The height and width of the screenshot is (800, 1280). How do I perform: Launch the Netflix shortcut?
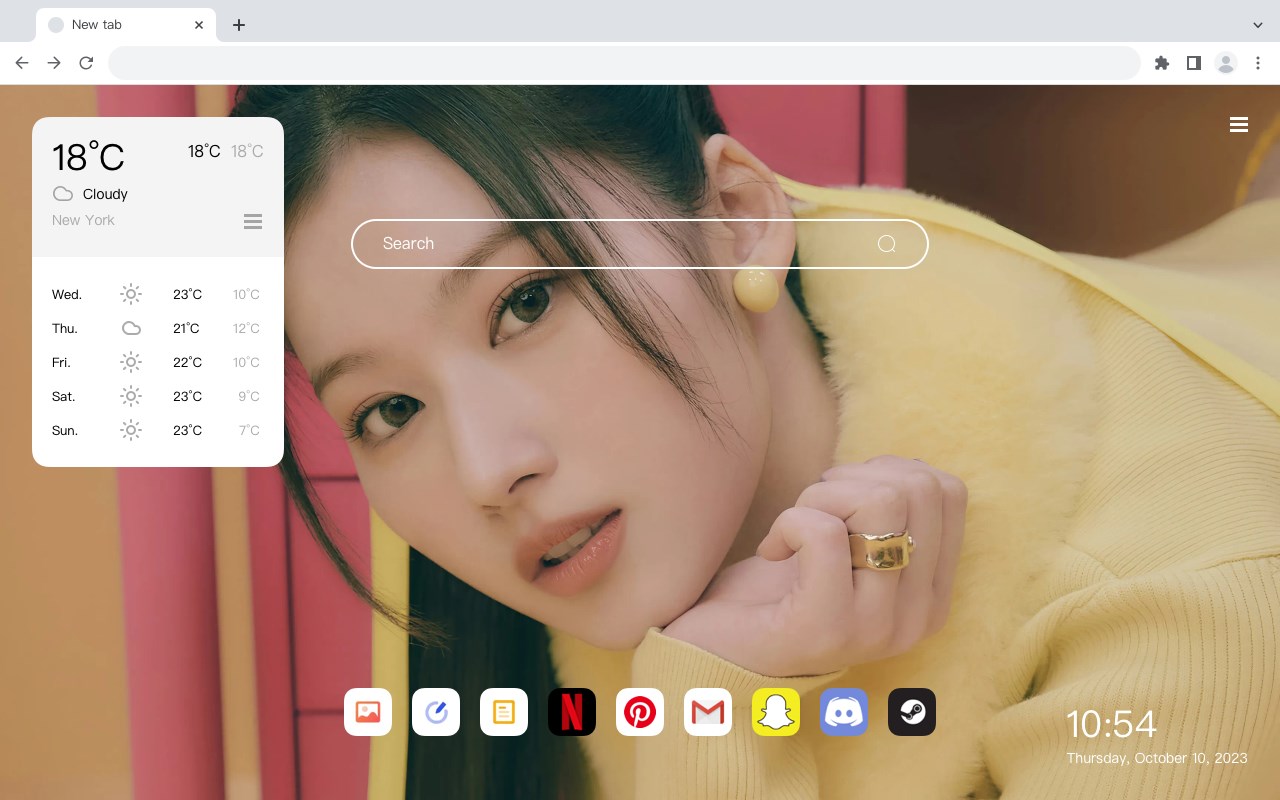572,712
